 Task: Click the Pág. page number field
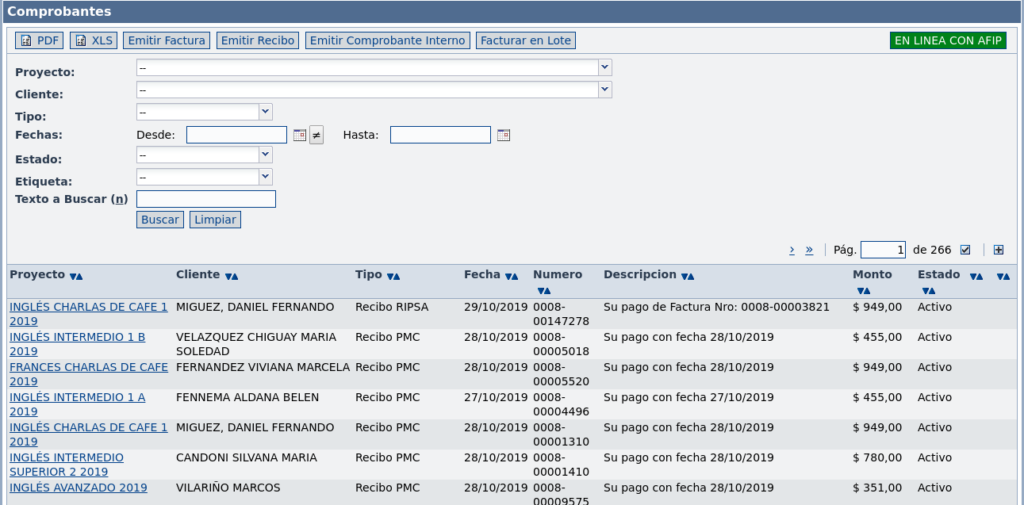pyautogui.click(x=883, y=250)
